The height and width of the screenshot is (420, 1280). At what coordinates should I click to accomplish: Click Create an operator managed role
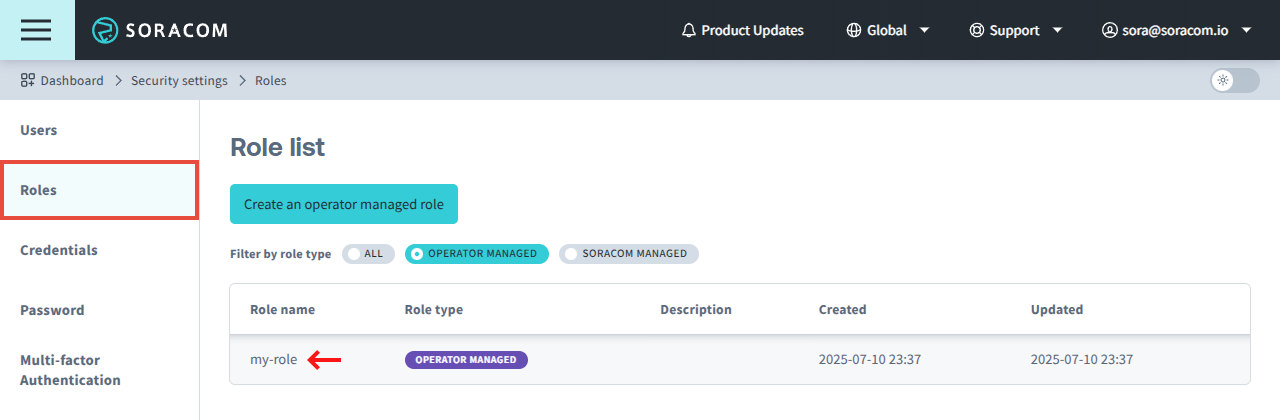click(343, 204)
